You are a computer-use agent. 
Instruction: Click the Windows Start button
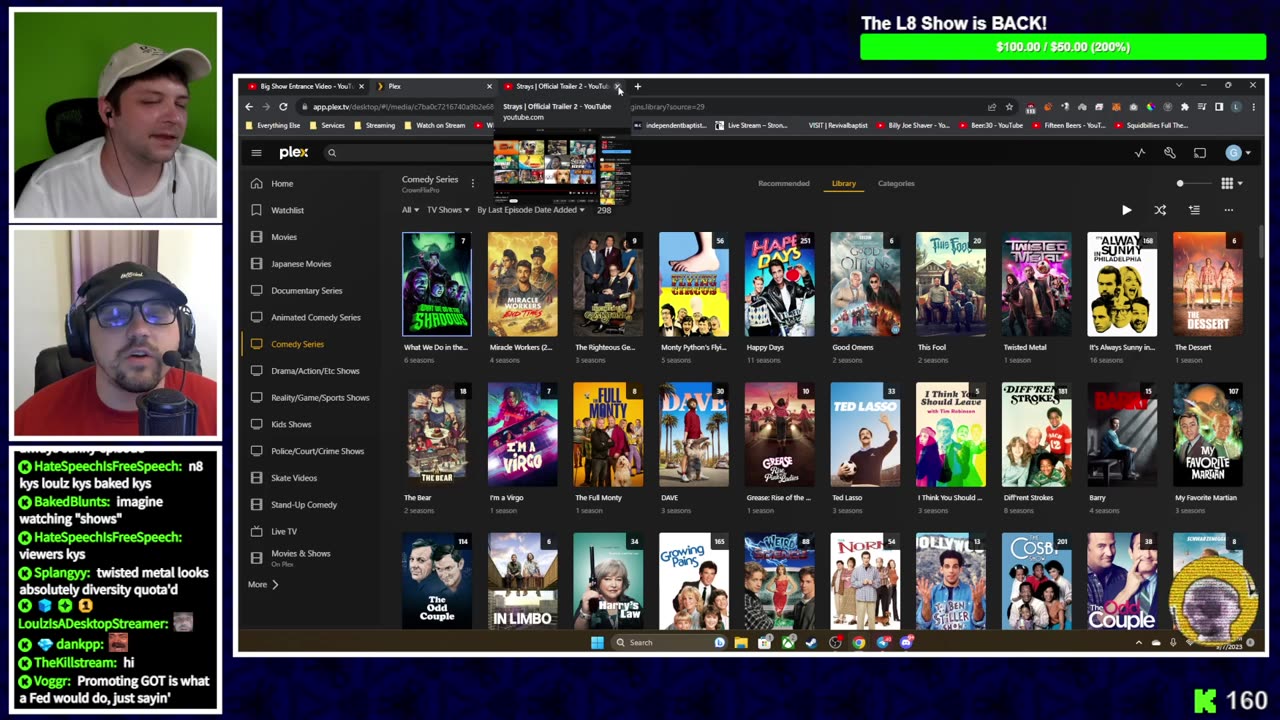tap(597, 642)
